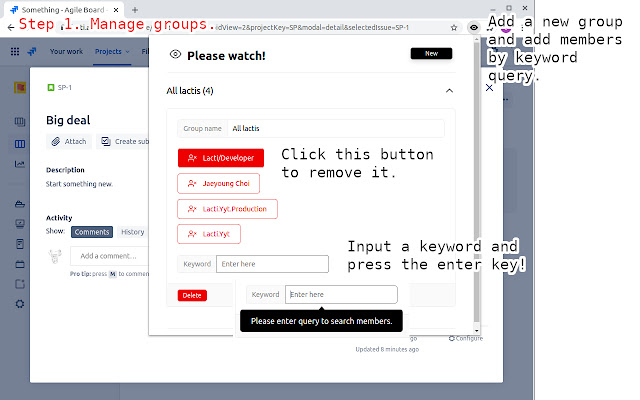
Task: Click the Big deal issue title
Action: [x=68, y=120]
